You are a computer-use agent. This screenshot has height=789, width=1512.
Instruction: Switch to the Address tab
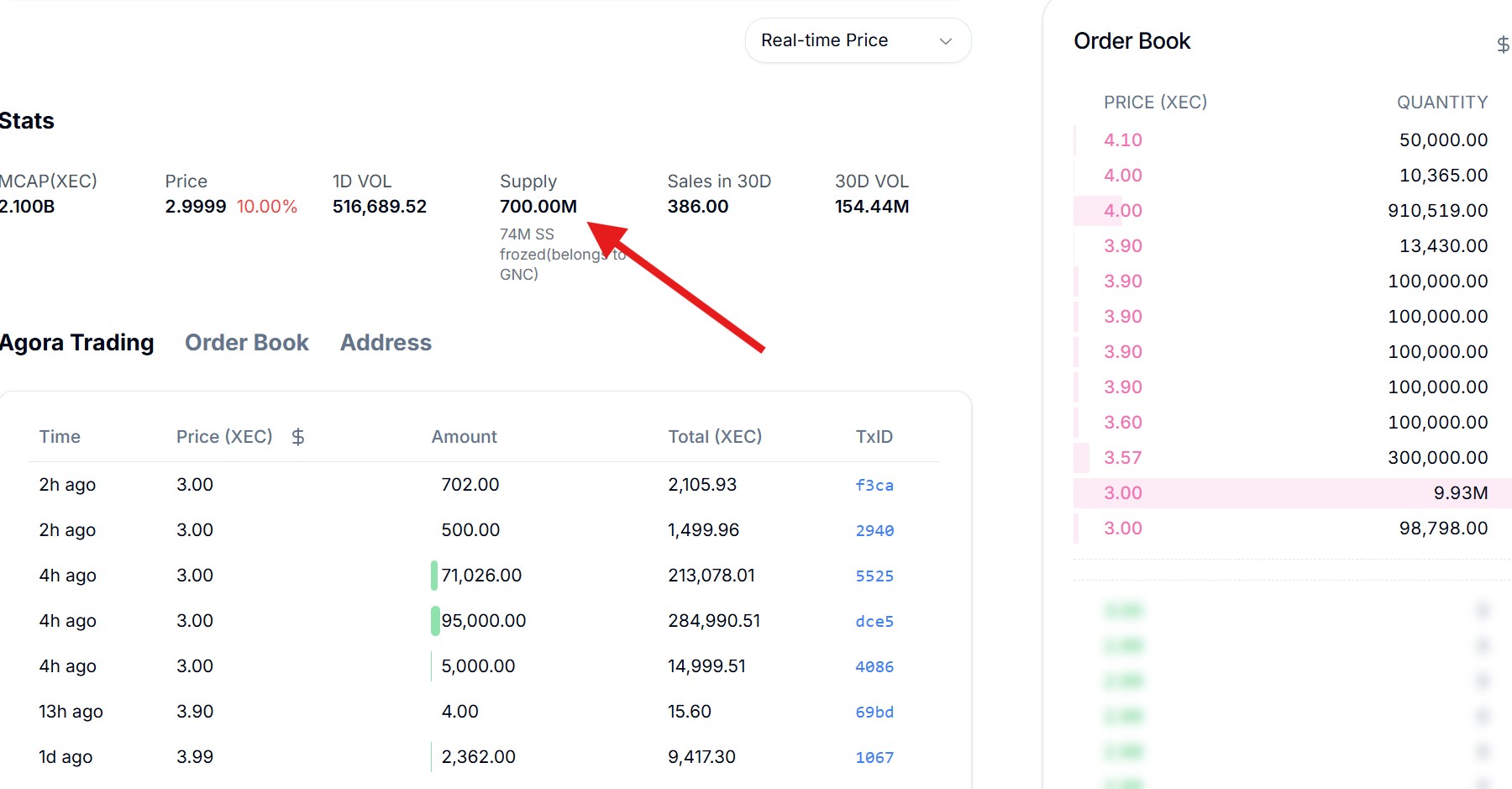(386, 343)
